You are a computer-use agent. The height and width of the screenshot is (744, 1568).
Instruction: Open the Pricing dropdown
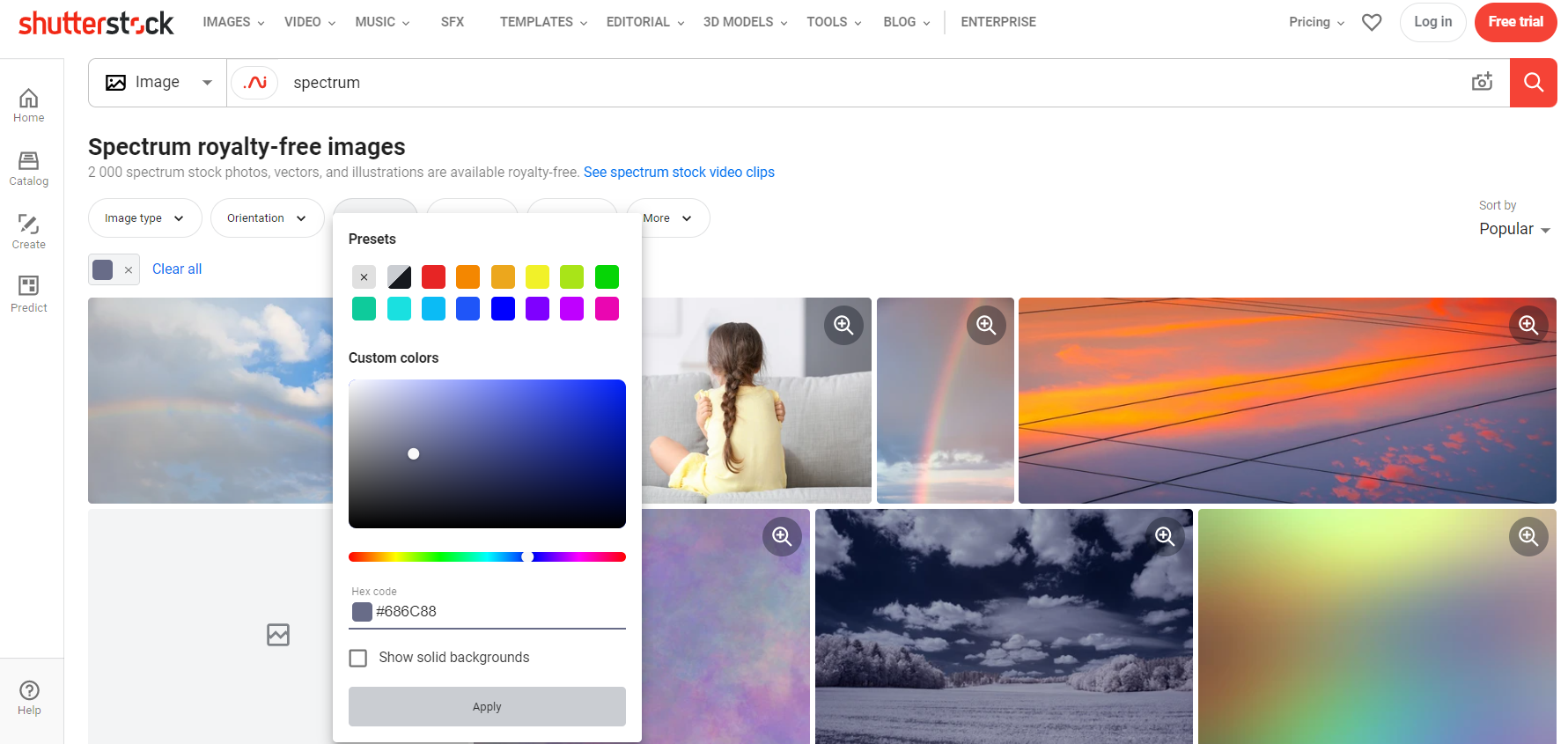tap(1316, 22)
